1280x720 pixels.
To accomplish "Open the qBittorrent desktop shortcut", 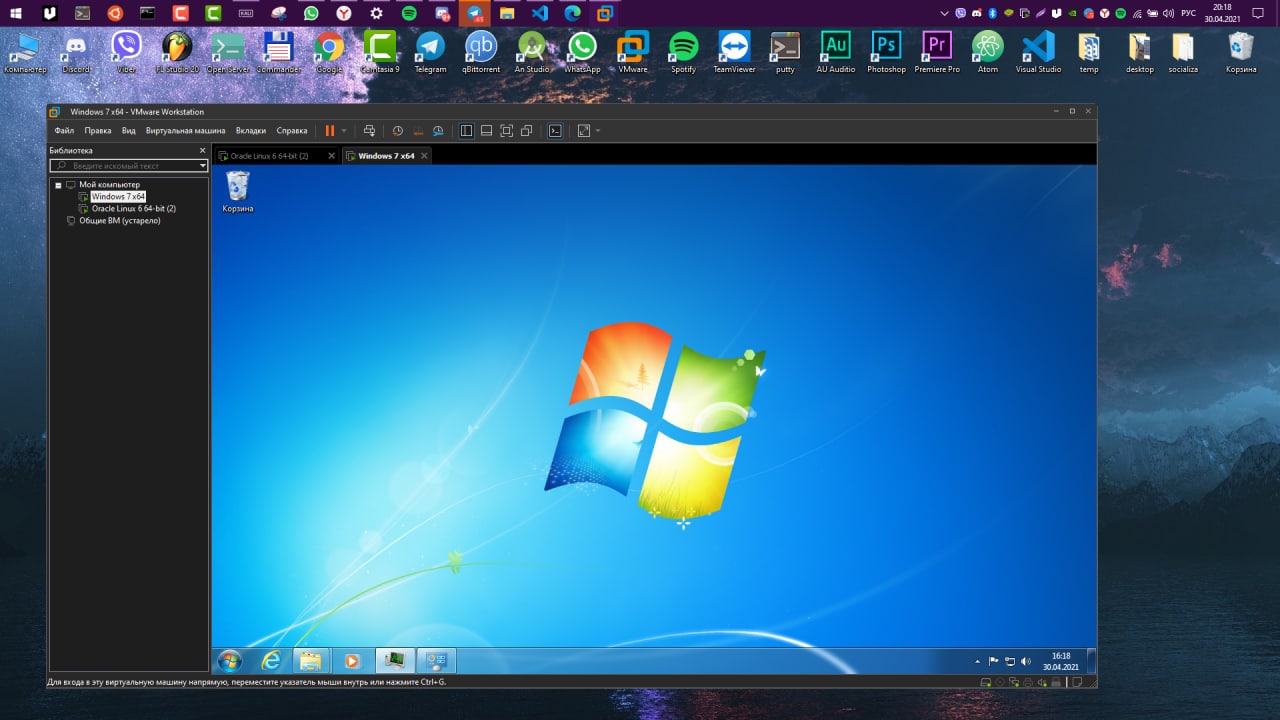I will pyautogui.click(x=481, y=52).
